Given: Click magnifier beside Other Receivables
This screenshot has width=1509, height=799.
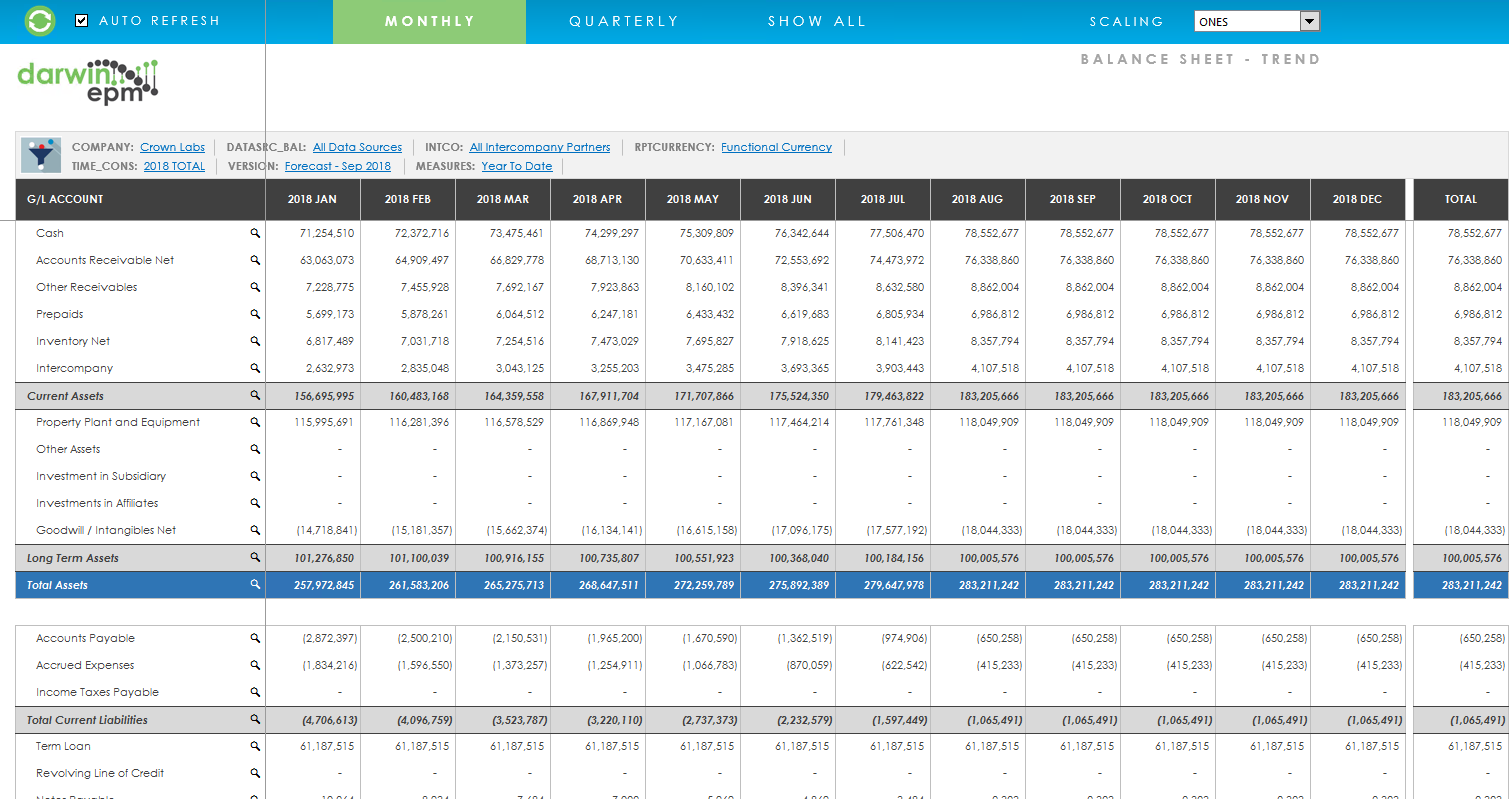Looking at the screenshot, I should (255, 287).
